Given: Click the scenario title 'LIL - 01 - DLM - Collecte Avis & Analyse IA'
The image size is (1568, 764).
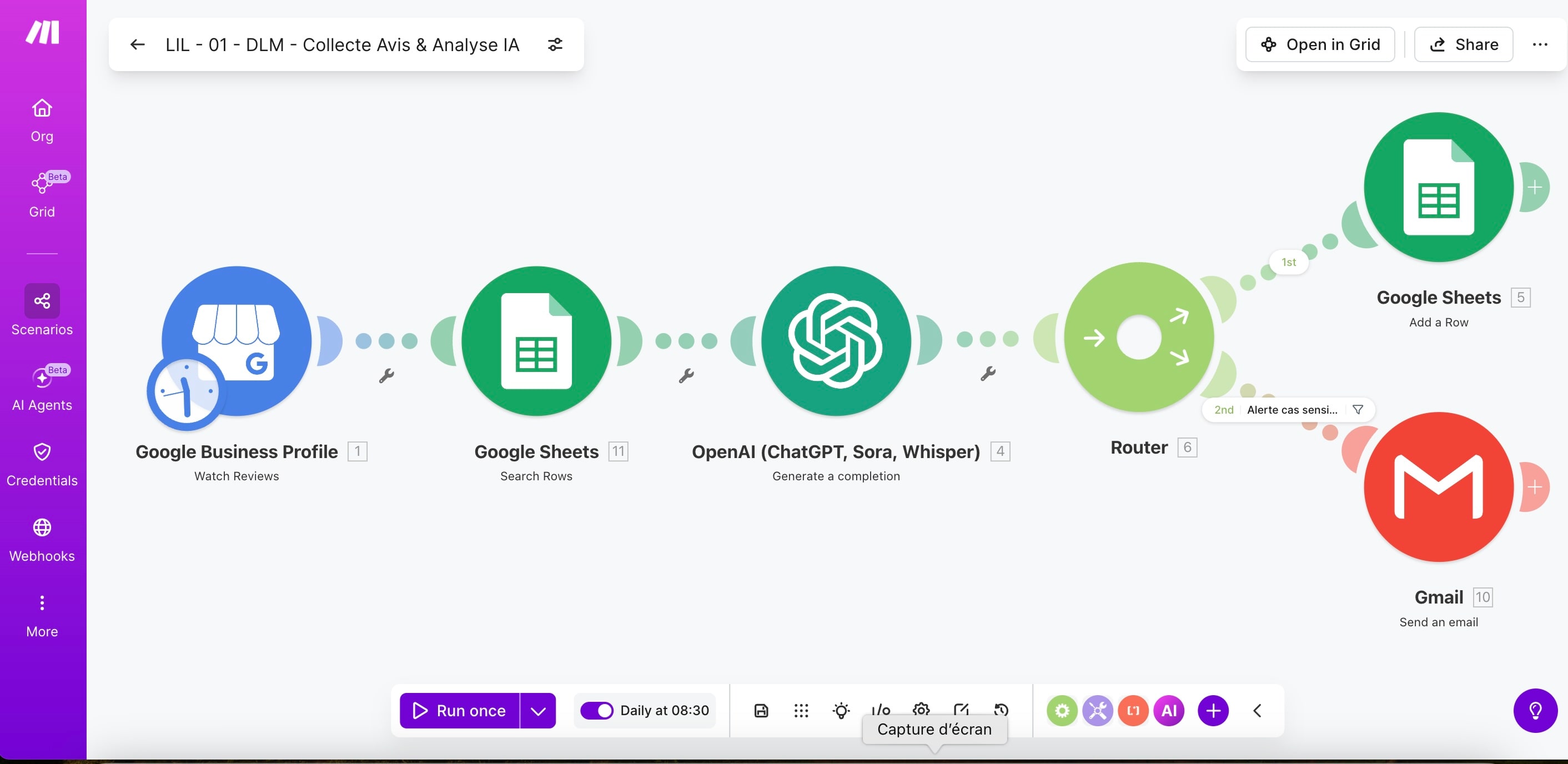Looking at the screenshot, I should click(342, 44).
